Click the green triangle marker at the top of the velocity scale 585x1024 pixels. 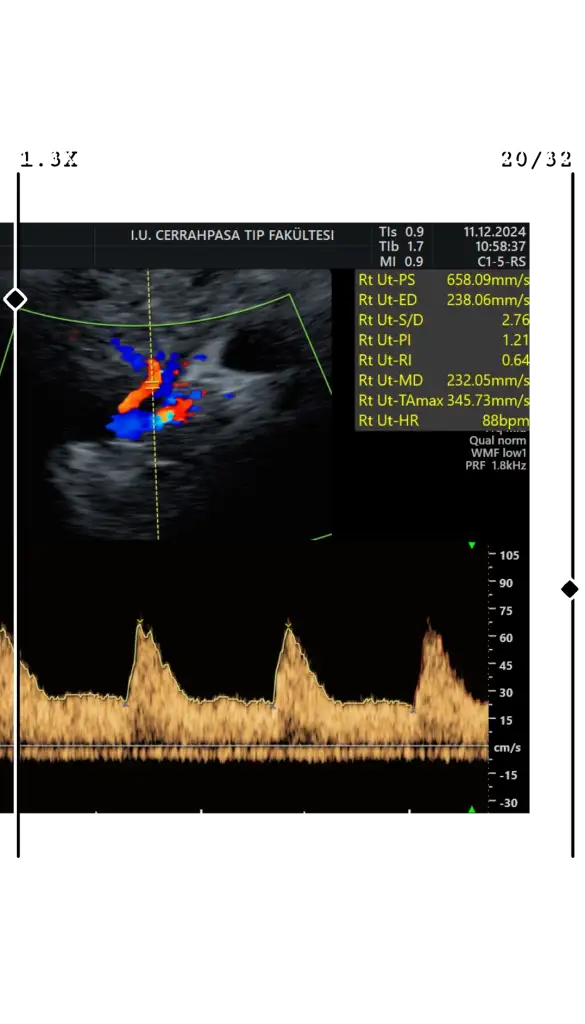pyautogui.click(x=472, y=545)
